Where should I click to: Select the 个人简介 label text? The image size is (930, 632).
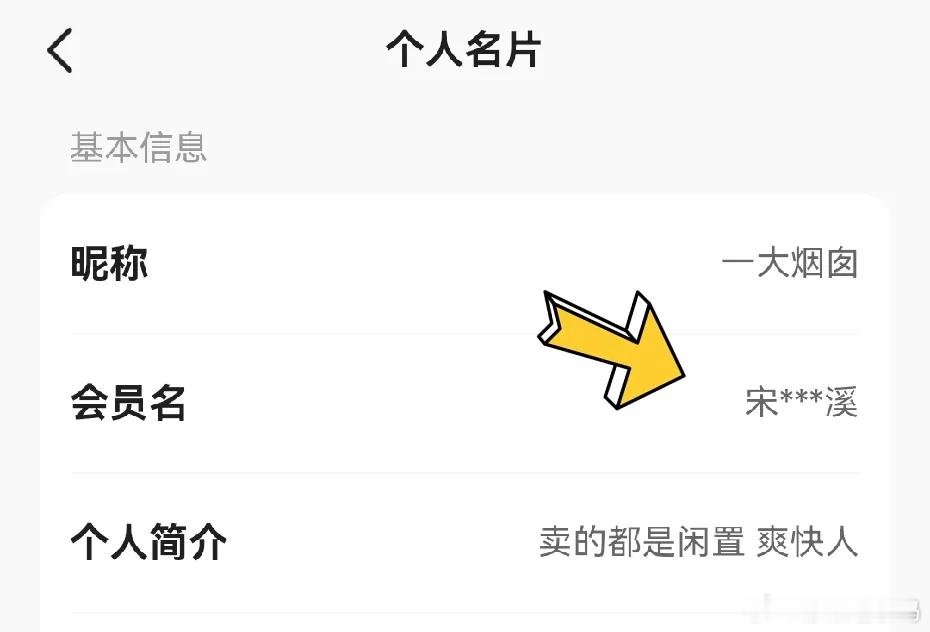(x=149, y=543)
